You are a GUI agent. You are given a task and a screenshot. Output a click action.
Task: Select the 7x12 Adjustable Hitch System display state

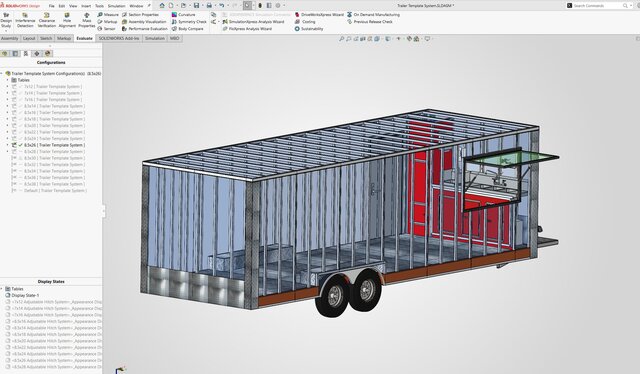(57, 302)
